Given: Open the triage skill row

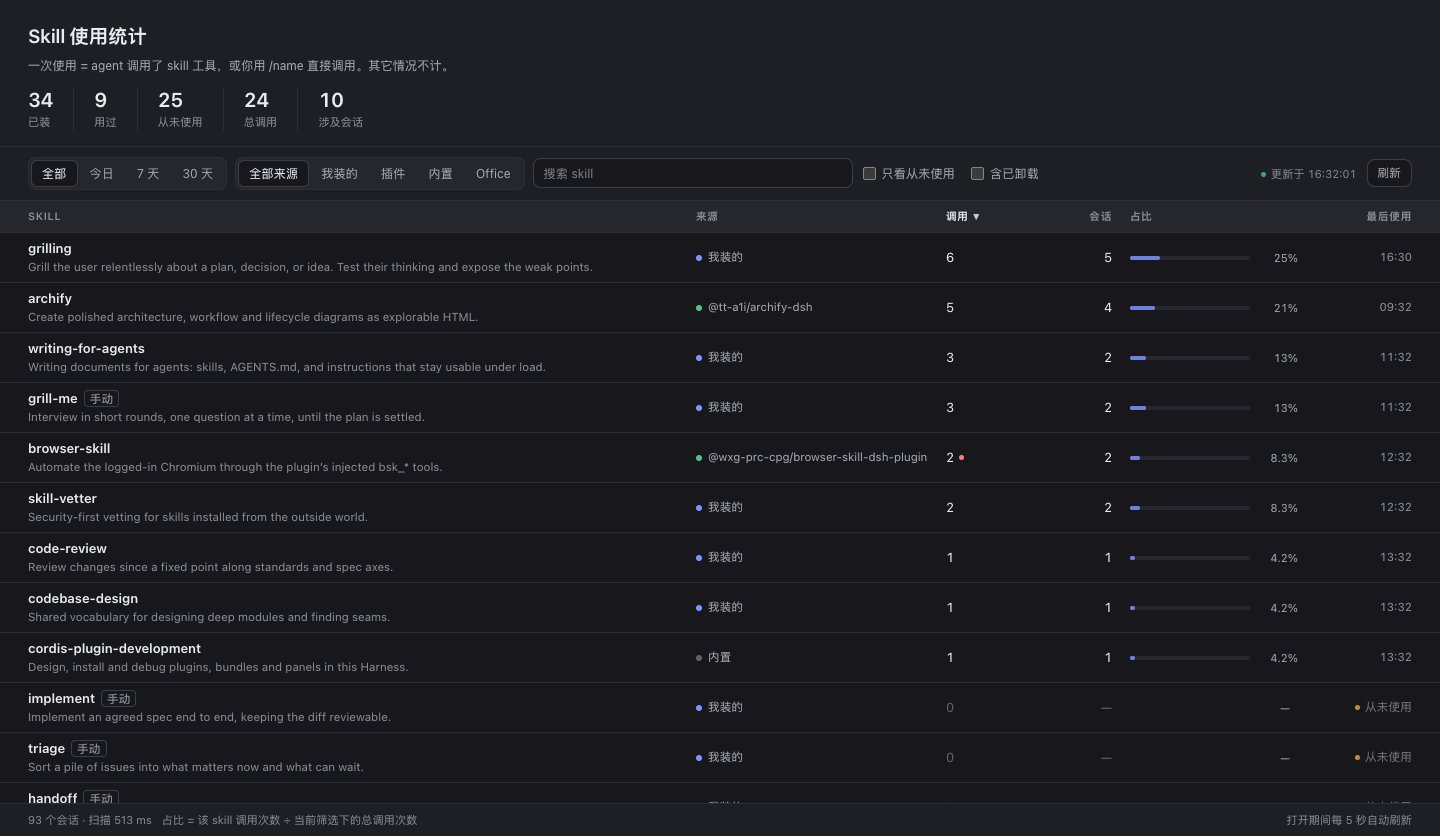Looking at the screenshot, I should [720, 757].
